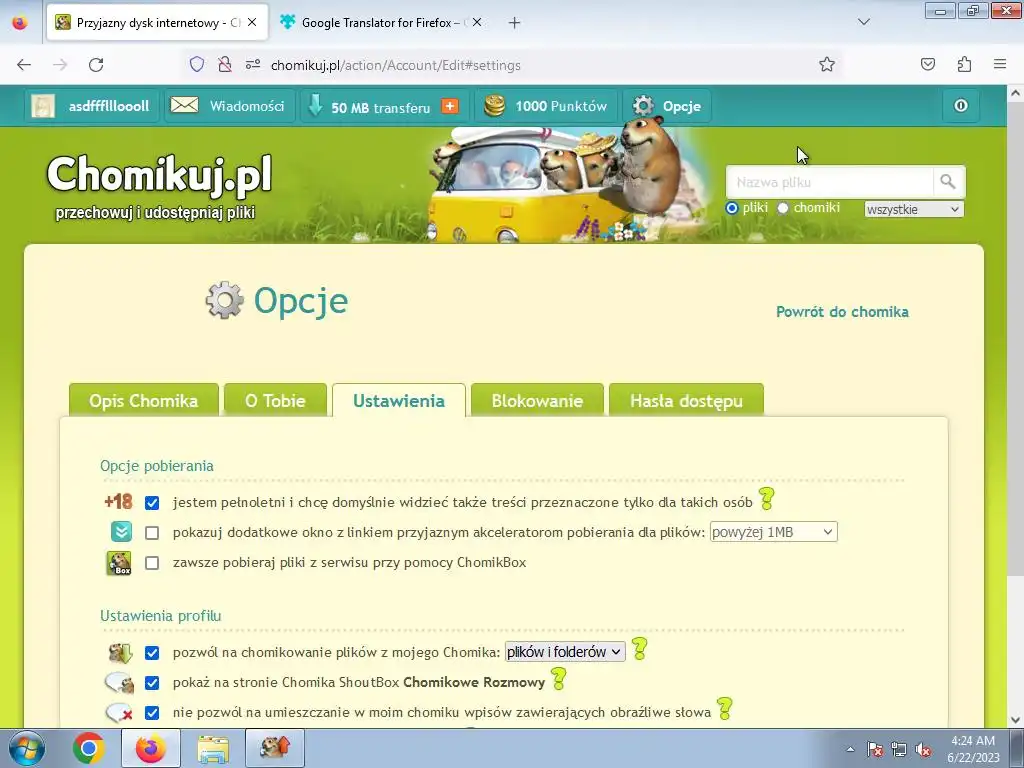Switch to Google Translator for Firefox tab
Image resolution: width=1024 pixels, height=768 pixels.
[381, 22]
